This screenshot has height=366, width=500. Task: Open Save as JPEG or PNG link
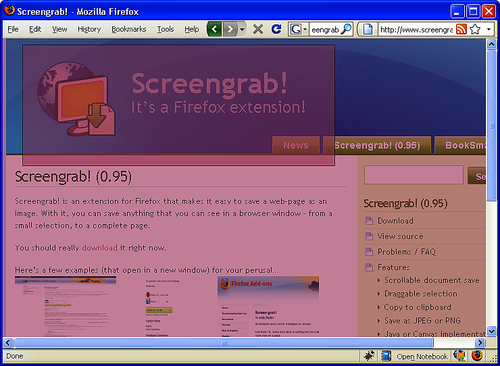[x=422, y=321]
